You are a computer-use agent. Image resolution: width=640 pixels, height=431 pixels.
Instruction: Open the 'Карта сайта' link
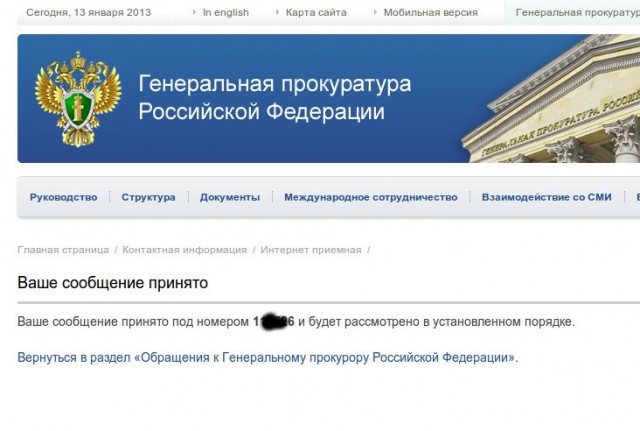pyautogui.click(x=316, y=13)
